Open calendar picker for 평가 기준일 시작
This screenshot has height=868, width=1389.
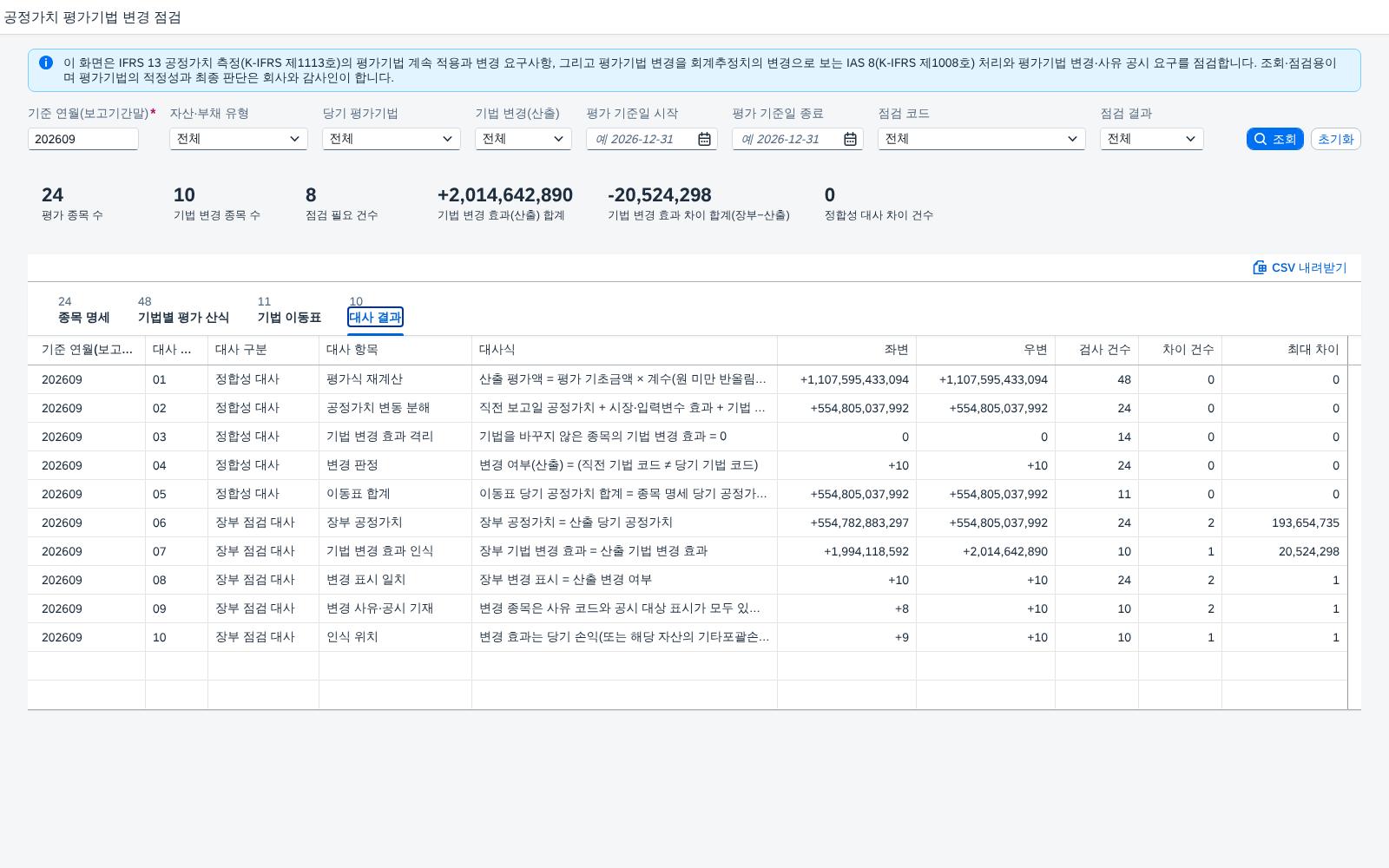pyautogui.click(x=704, y=139)
